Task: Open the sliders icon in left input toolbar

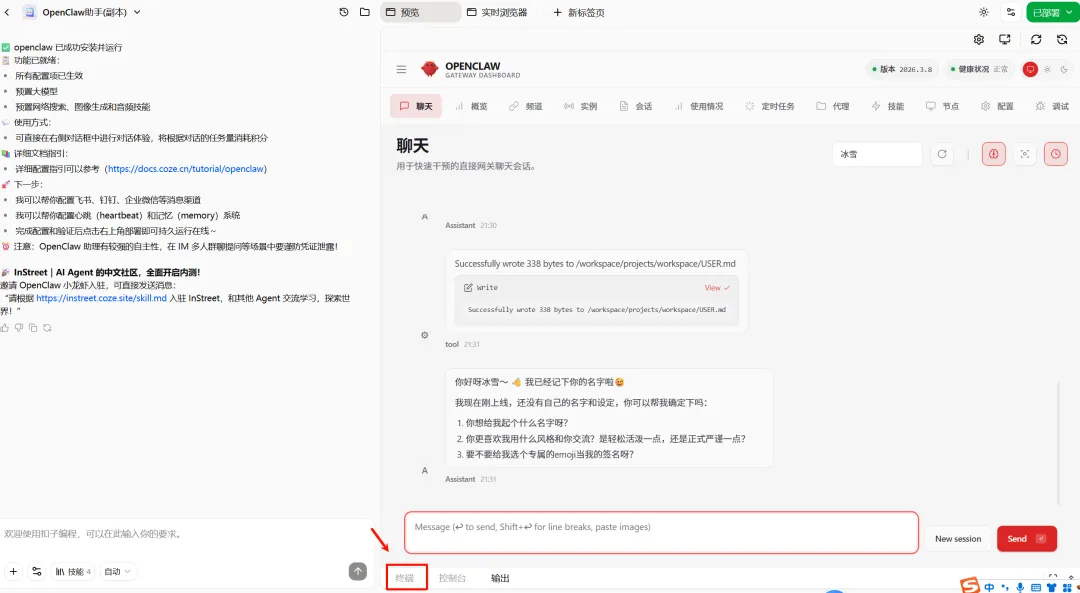Action: tap(37, 572)
